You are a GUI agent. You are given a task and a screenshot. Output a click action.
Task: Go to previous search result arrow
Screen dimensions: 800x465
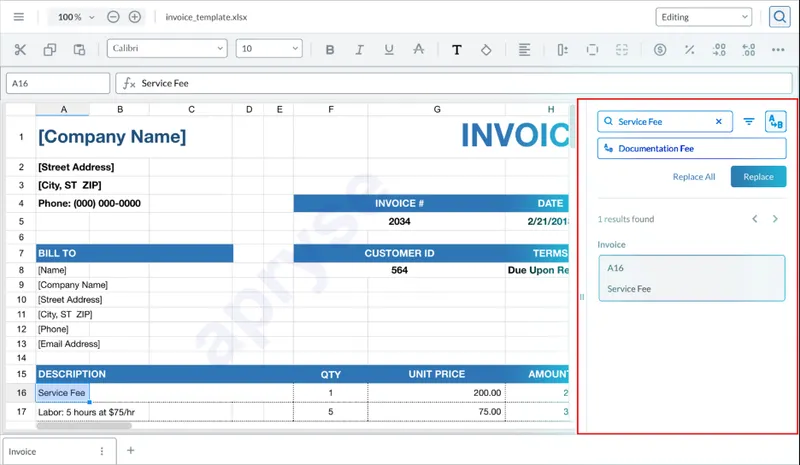[755, 219]
